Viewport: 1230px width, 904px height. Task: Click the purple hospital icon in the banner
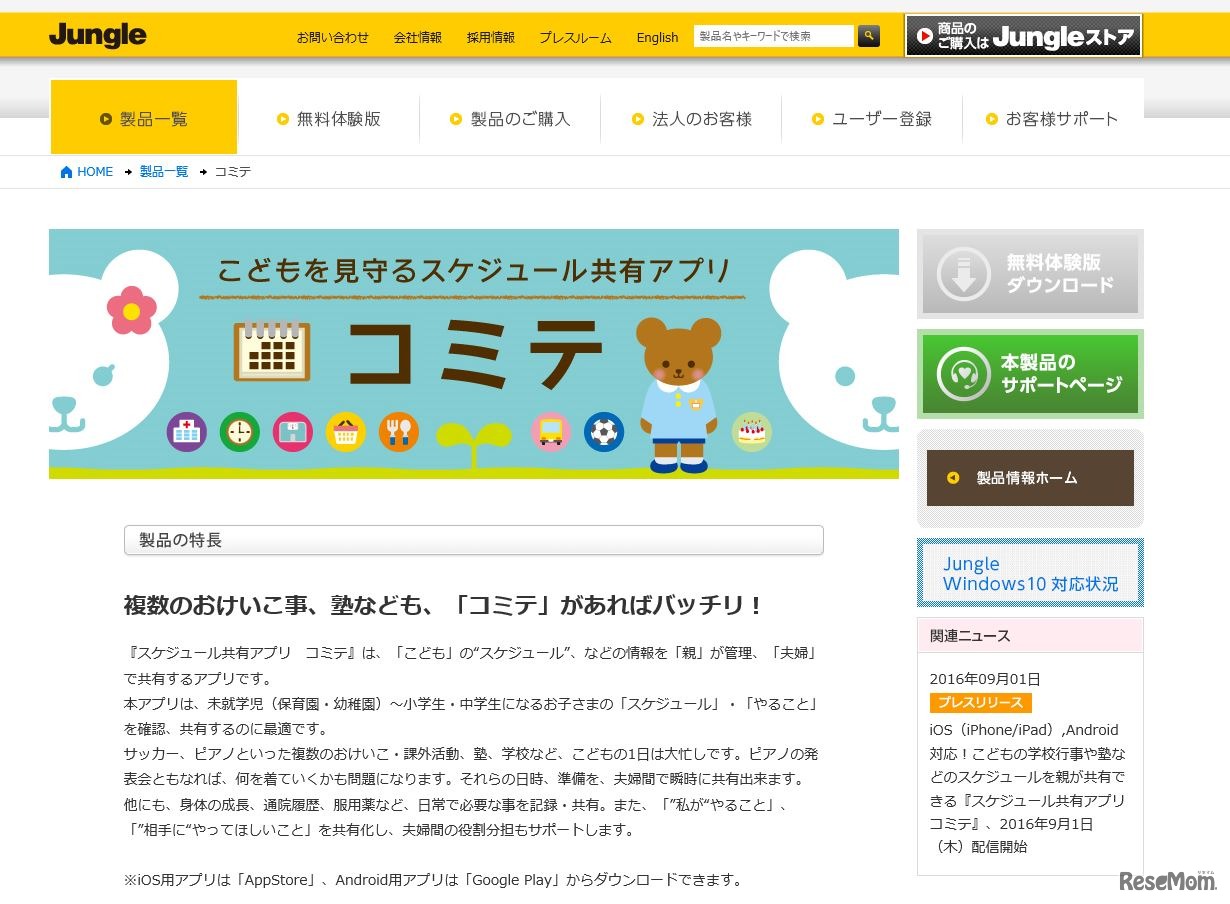coord(187,432)
